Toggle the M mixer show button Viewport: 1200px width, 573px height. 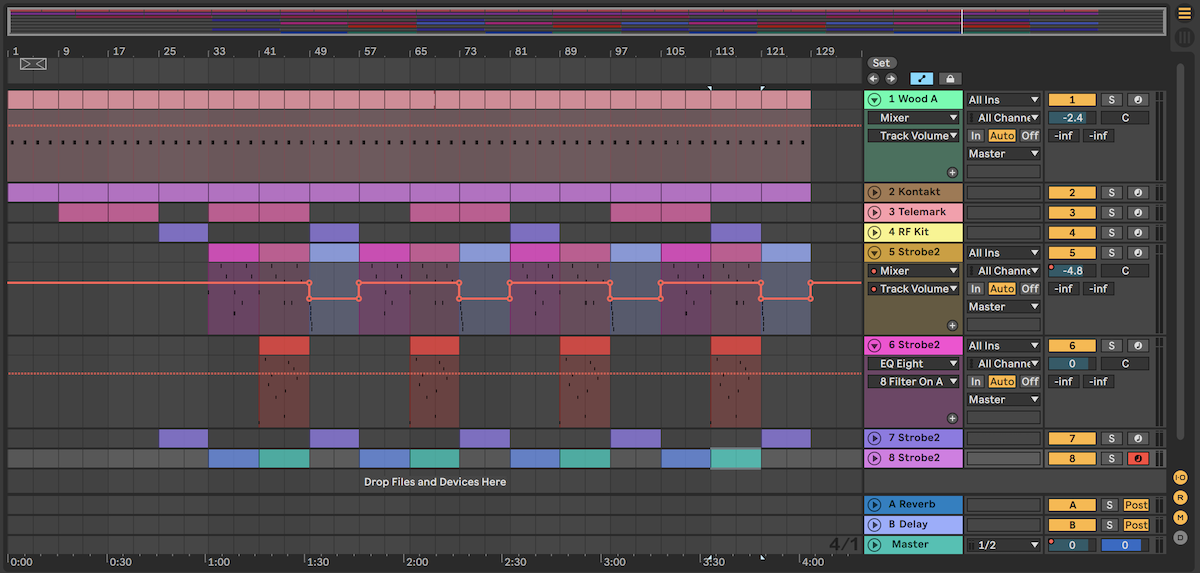coord(1180,518)
